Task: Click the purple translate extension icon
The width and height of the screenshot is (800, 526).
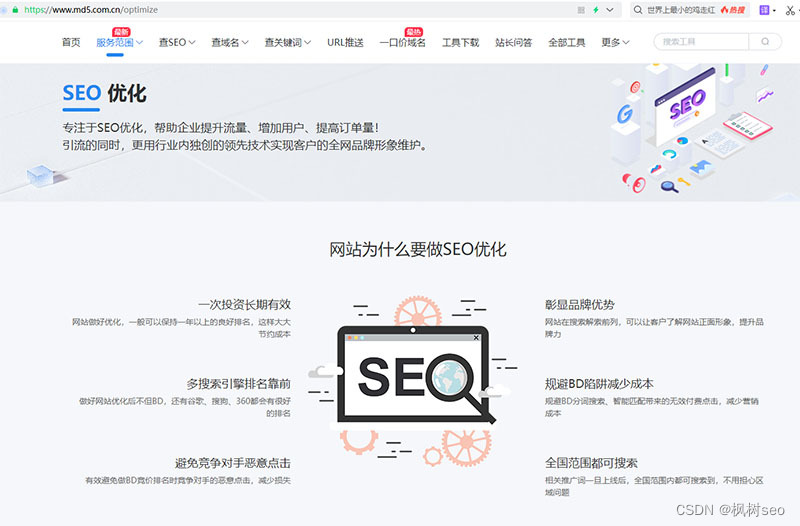Action: click(764, 10)
